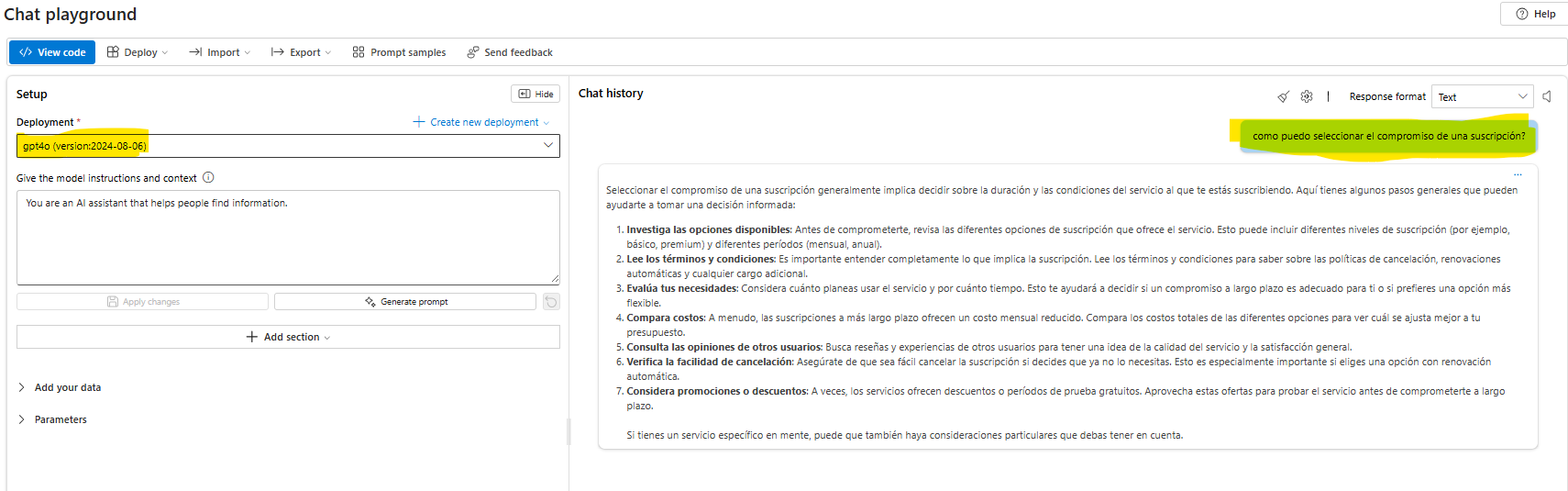The height and width of the screenshot is (491, 1568).
Task: Click the reset icon next to Generate prompt
Action: click(x=551, y=301)
